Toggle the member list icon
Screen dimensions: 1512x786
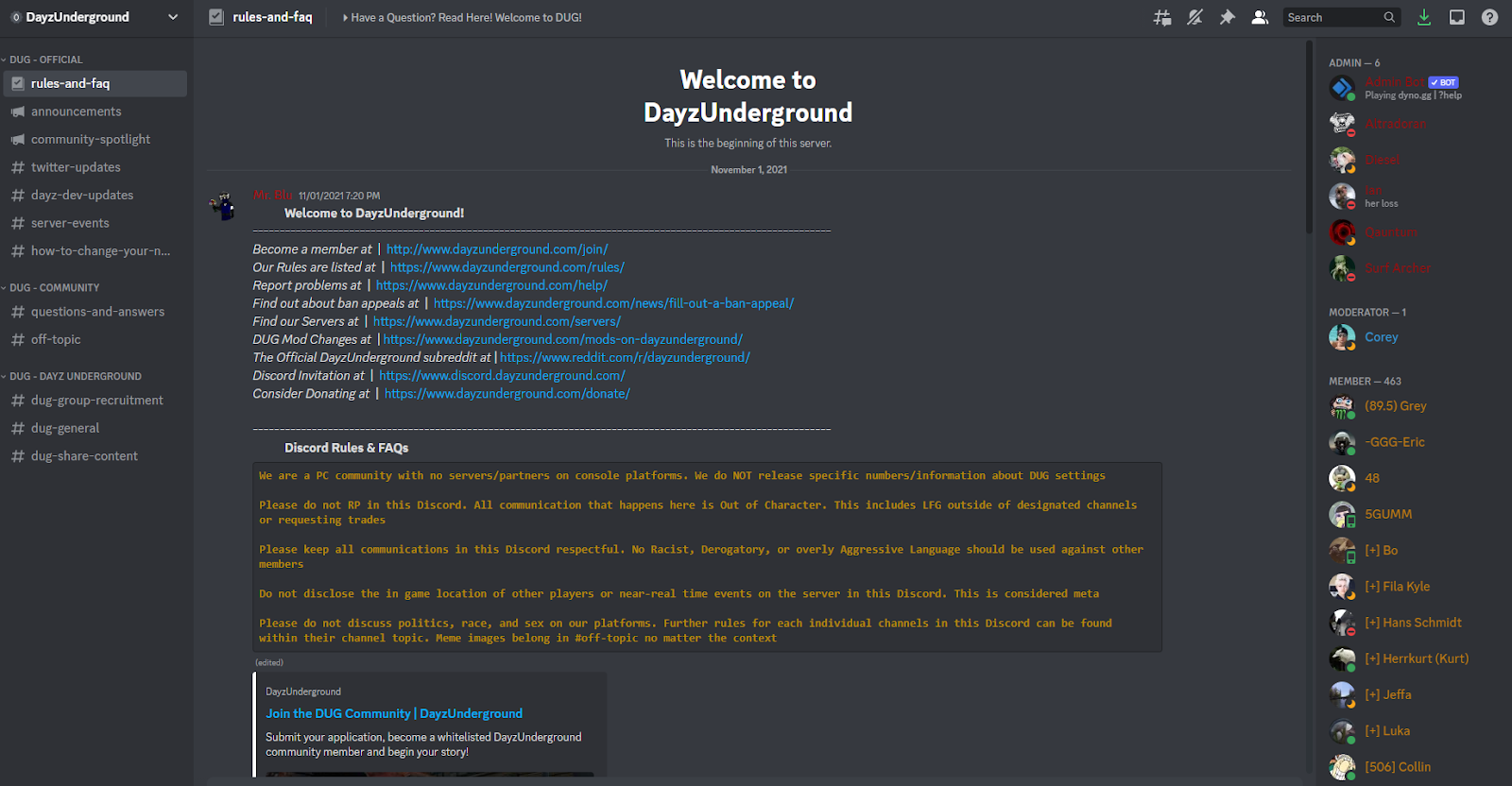pos(1260,17)
